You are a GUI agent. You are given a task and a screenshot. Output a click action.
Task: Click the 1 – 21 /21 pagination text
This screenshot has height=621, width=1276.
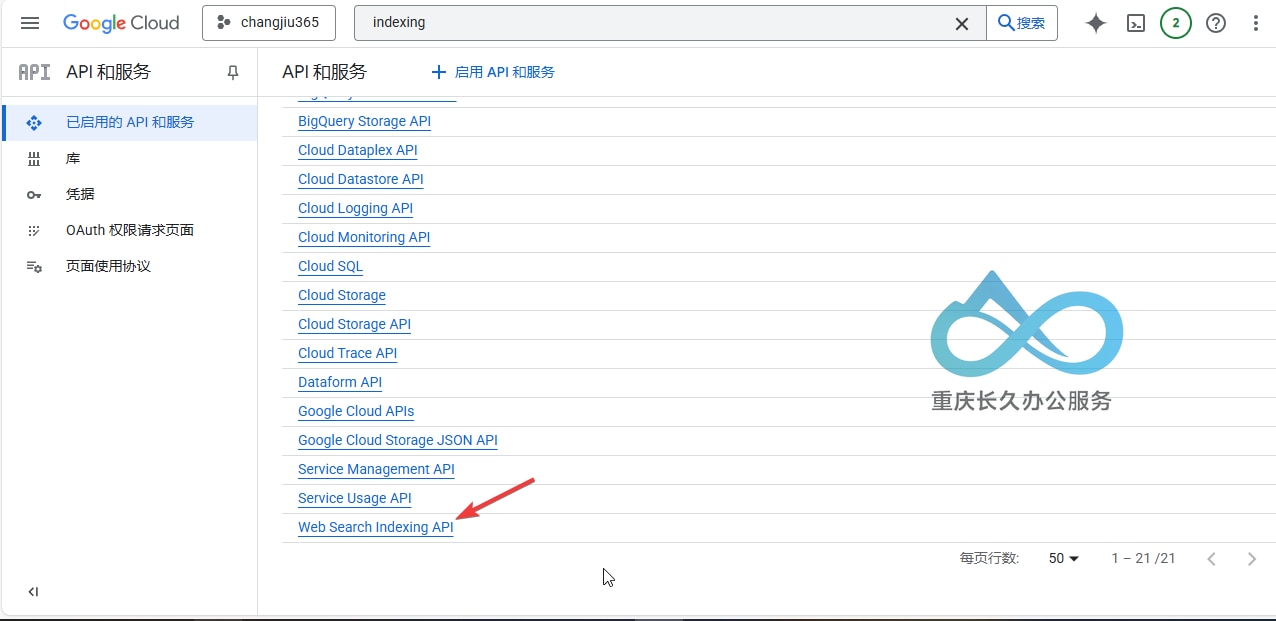pos(1143,558)
